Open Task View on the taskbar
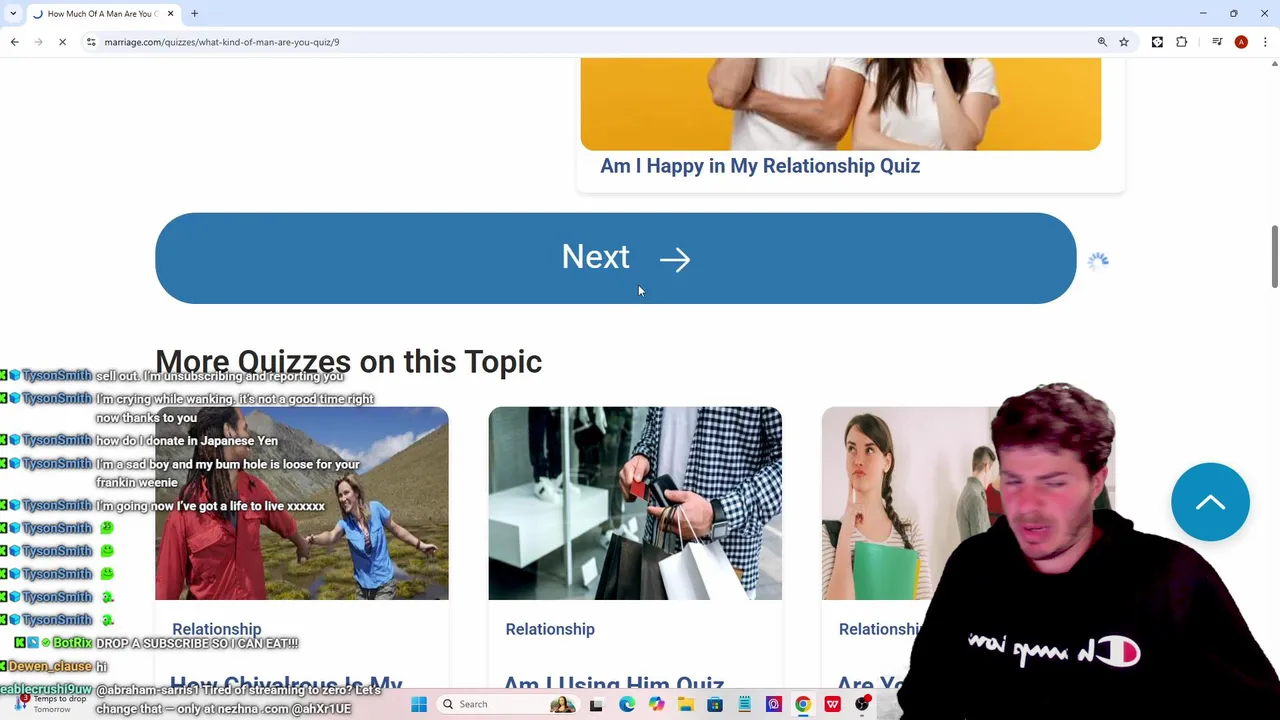This screenshot has width=1280, height=720. click(x=596, y=704)
